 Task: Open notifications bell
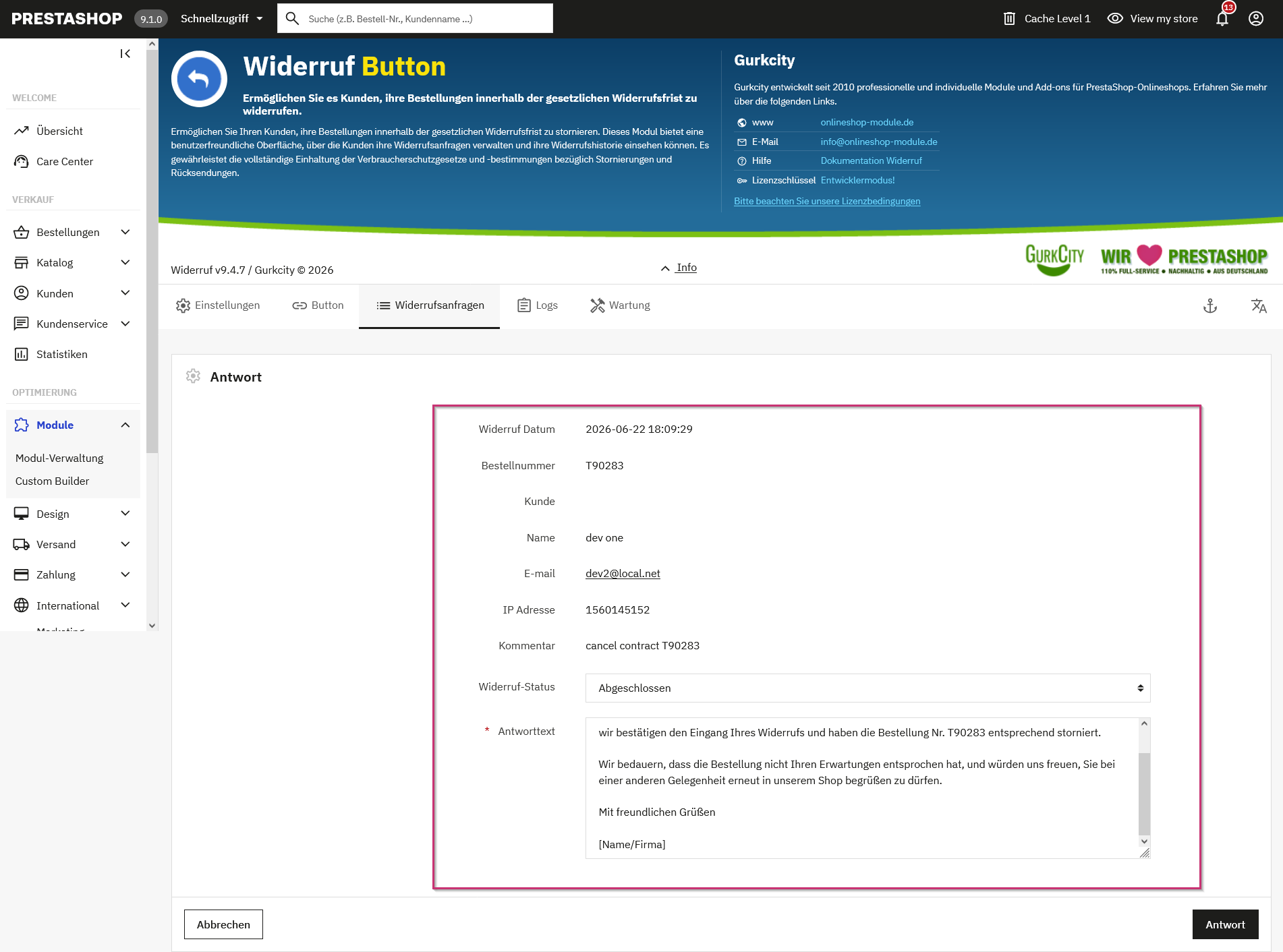point(1222,19)
